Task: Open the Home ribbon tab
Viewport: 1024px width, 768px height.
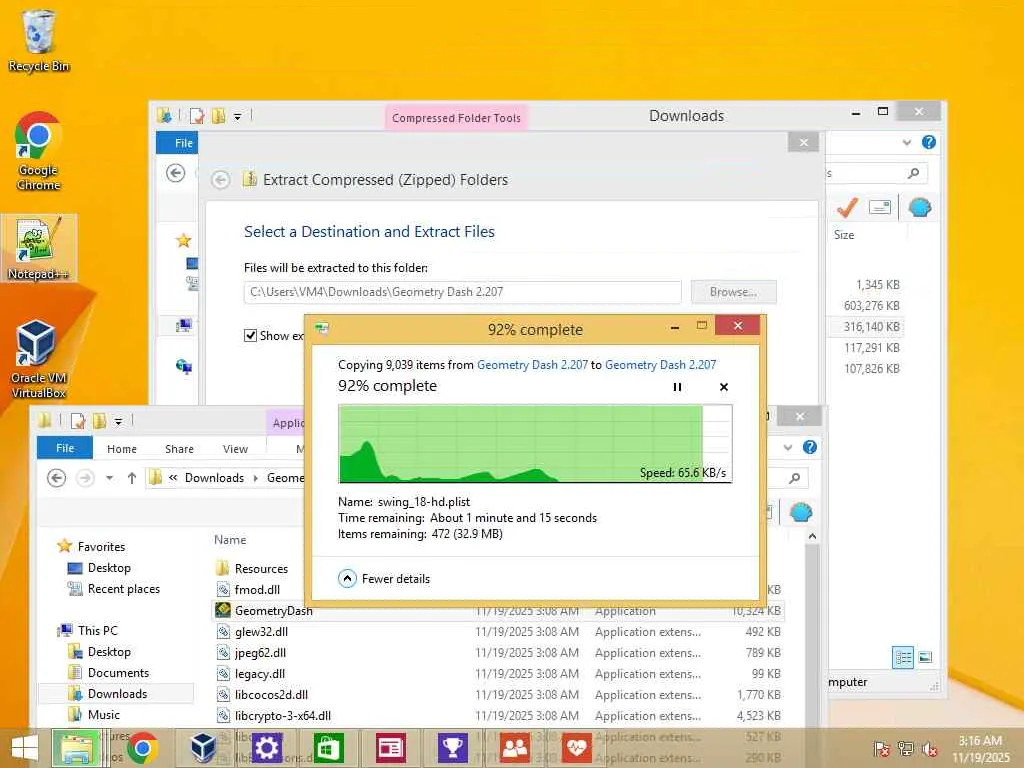Action: [x=121, y=449]
